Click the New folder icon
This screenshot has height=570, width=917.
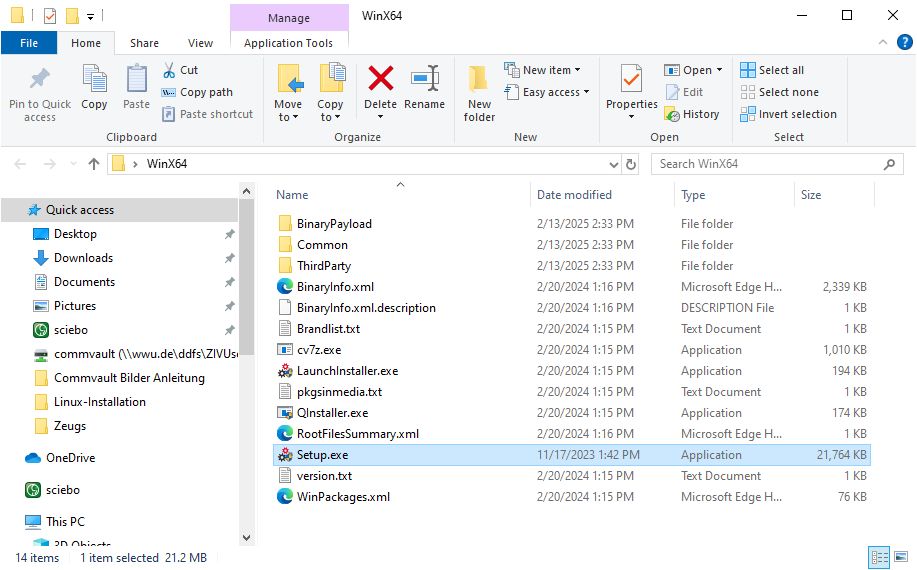(479, 80)
